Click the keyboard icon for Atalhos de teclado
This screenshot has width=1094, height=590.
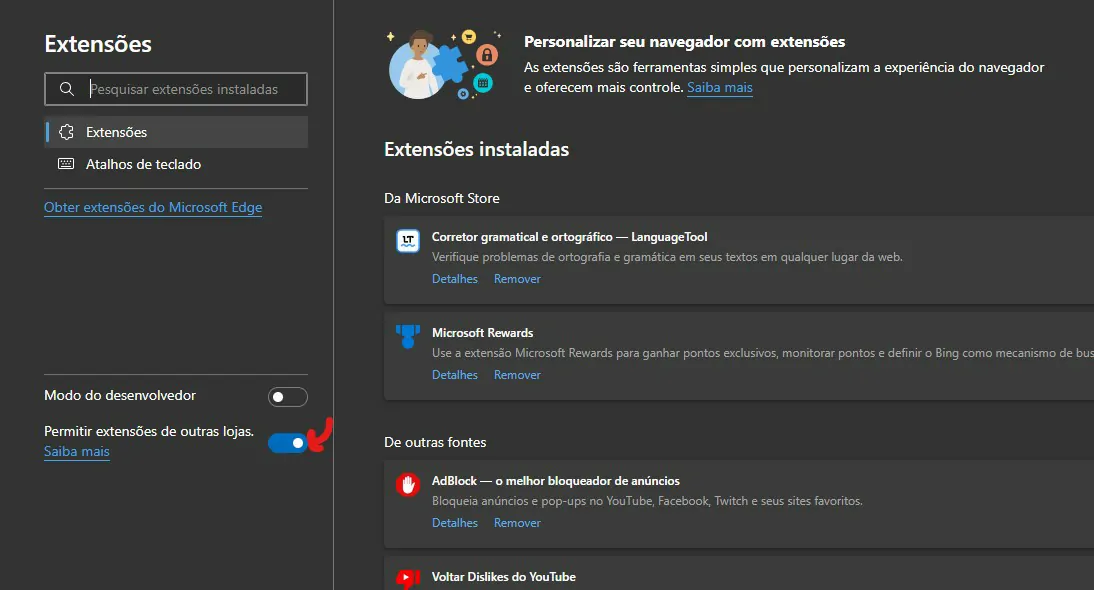tap(66, 164)
